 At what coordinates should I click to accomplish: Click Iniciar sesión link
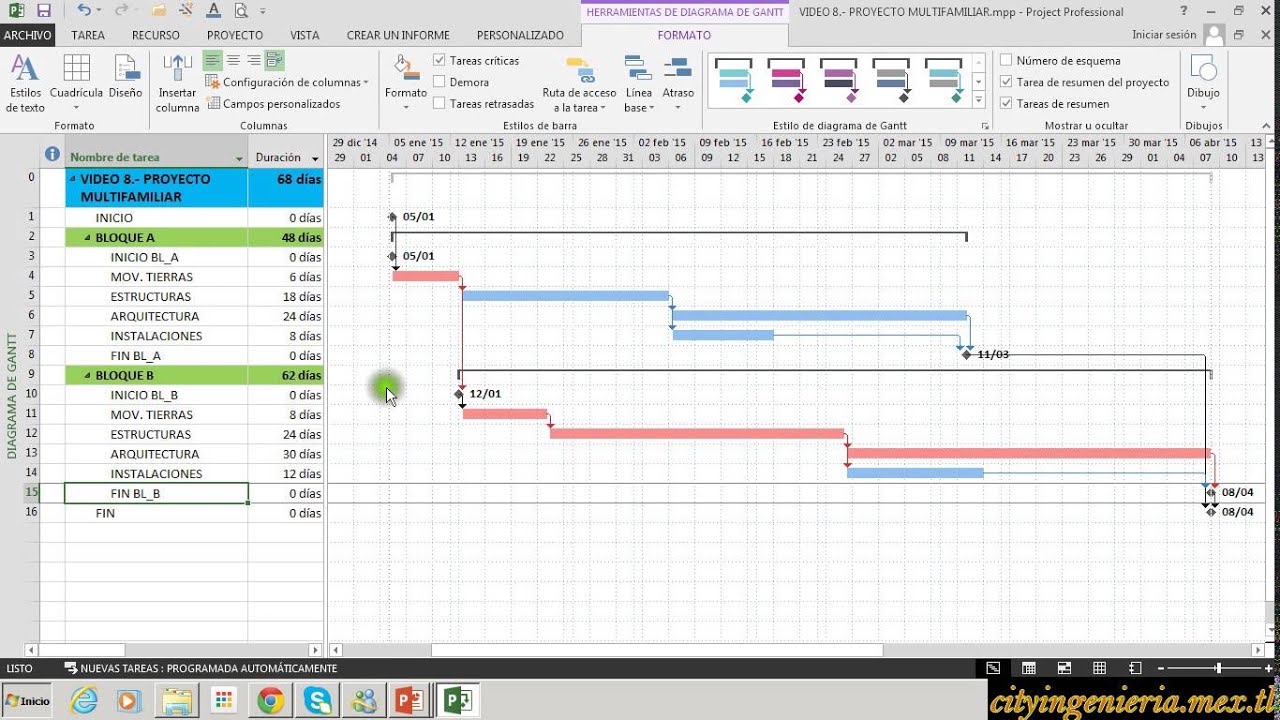[x=1164, y=35]
